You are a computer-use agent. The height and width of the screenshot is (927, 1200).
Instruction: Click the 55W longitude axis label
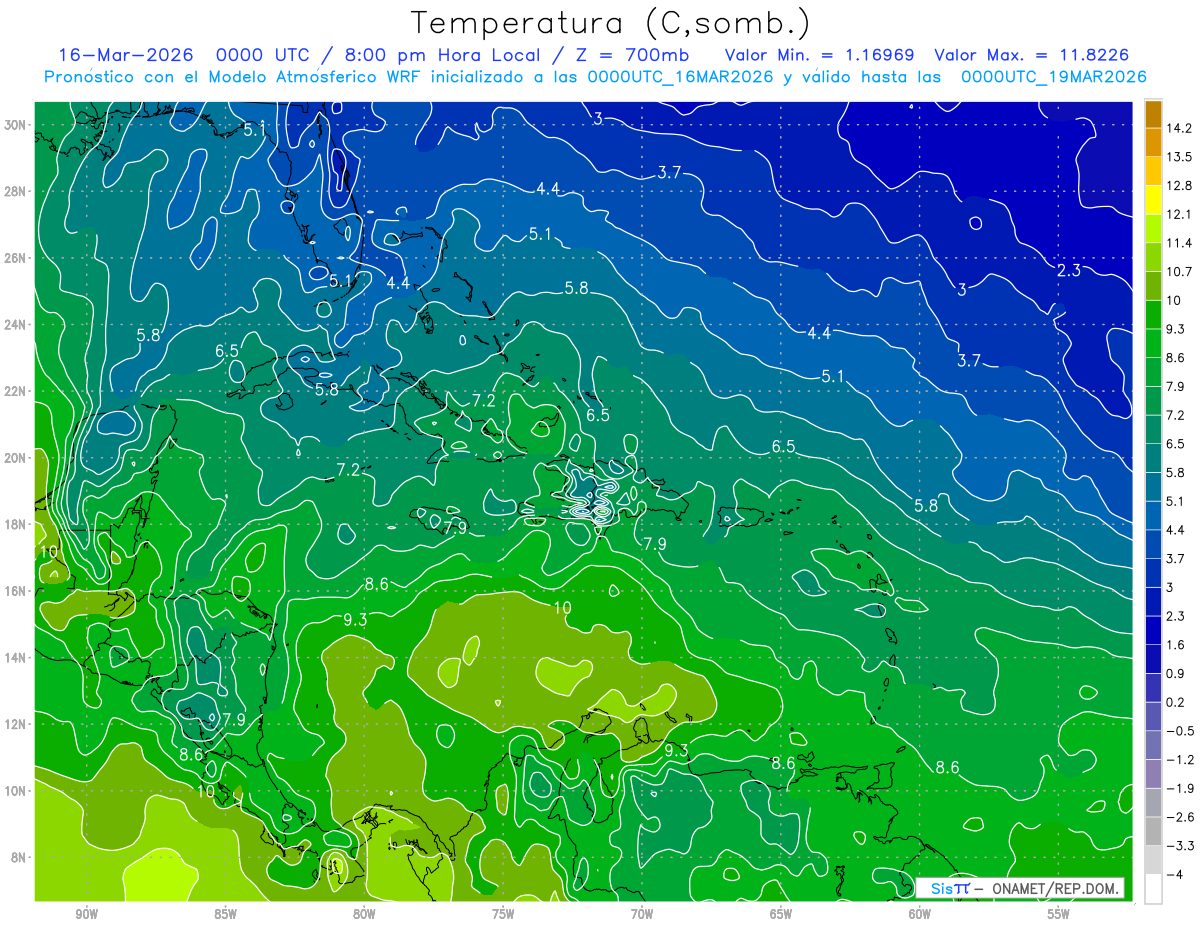pos(1058,914)
